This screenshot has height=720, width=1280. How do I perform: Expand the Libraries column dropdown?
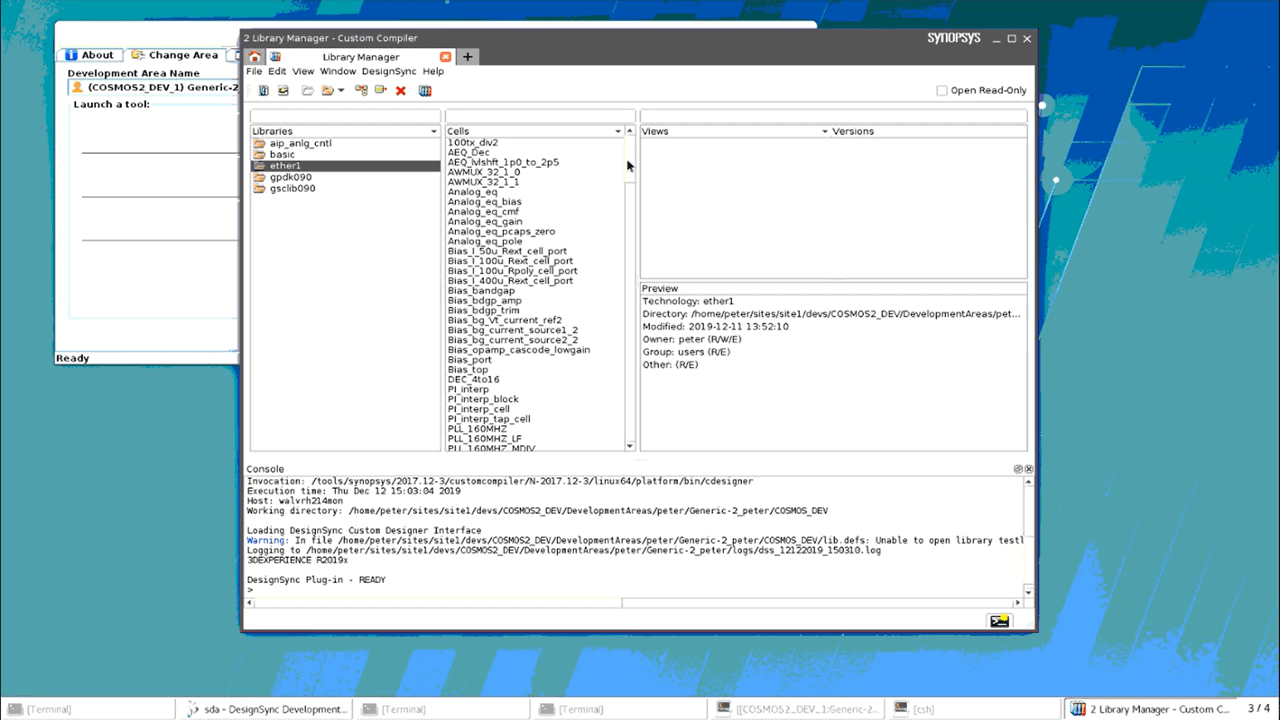coord(434,132)
